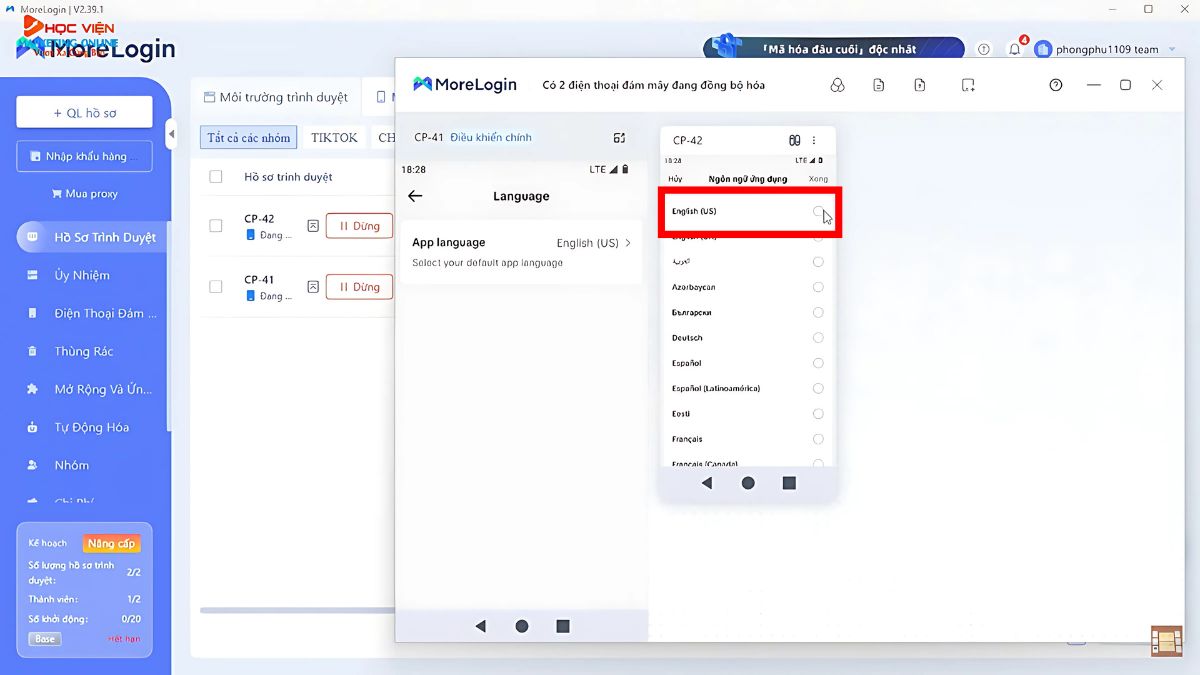Viewport: 1200px width, 675px height.
Task: Click the window icon beside CP-42's Dừng button
Action: [x=313, y=226]
